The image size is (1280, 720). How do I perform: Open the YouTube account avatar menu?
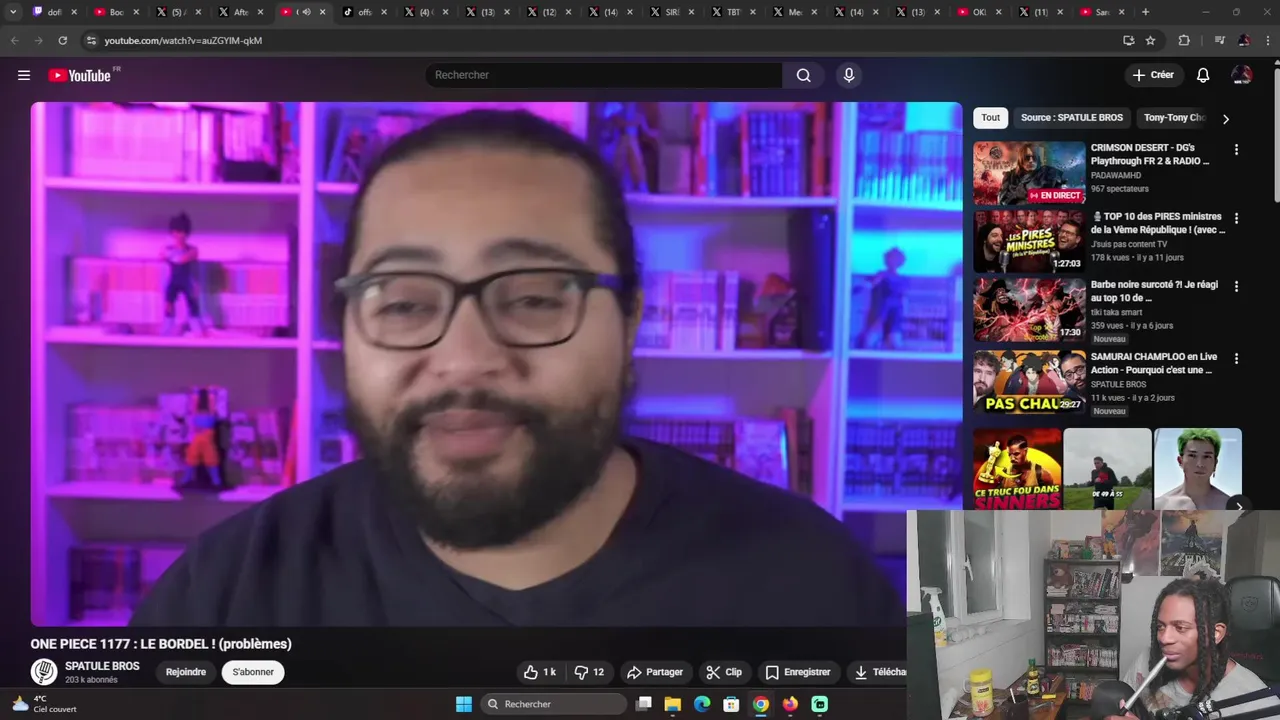[x=1241, y=75]
